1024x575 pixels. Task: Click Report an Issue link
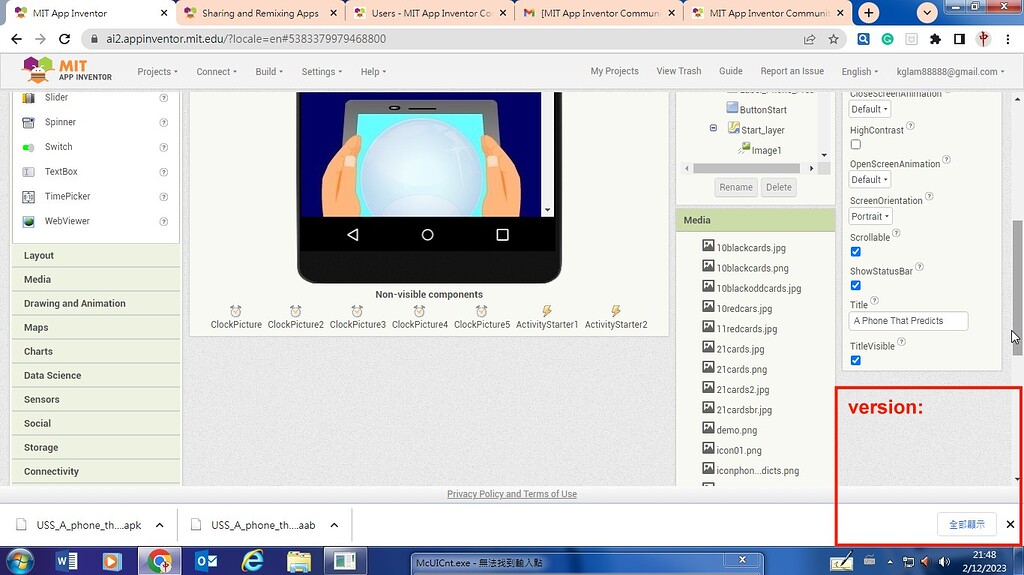792,71
